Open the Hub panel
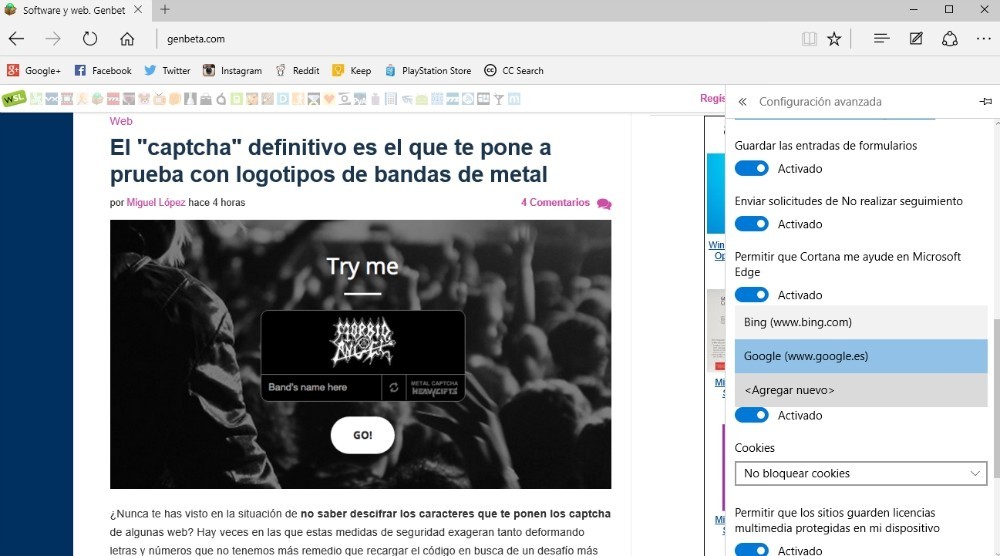 coord(881,39)
